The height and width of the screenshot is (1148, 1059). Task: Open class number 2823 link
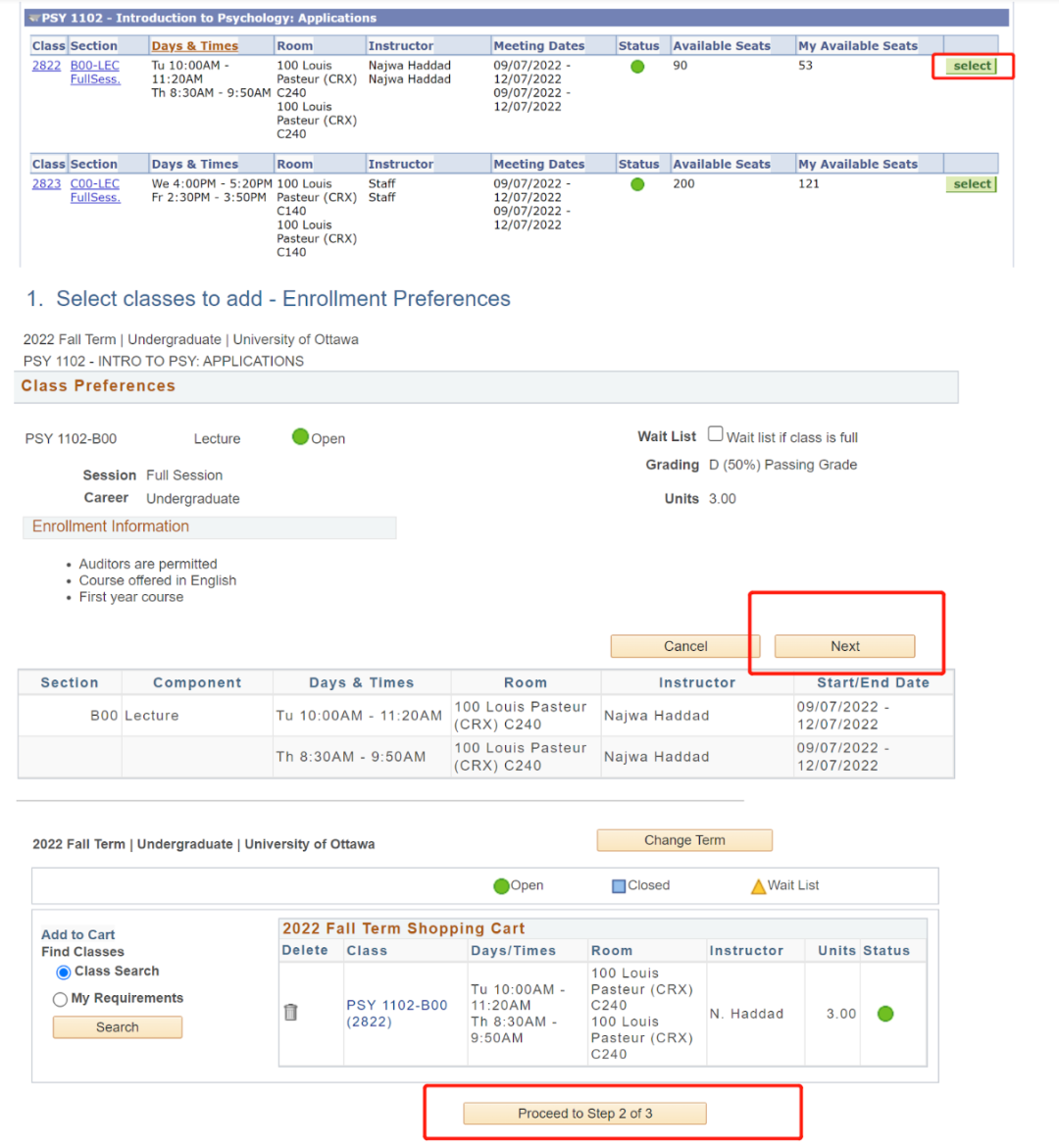[x=46, y=183]
